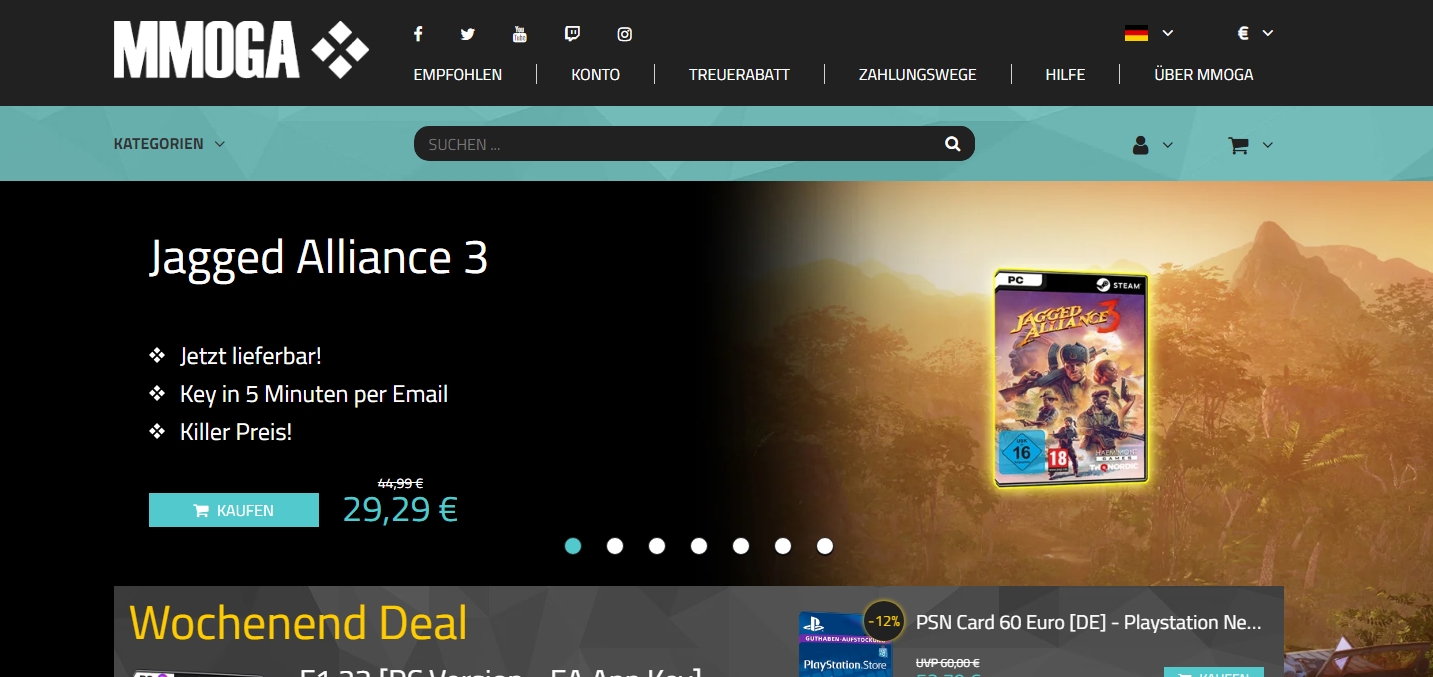Expand the currency selector chevron
The height and width of the screenshot is (677, 1433).
click(1268, 33)
